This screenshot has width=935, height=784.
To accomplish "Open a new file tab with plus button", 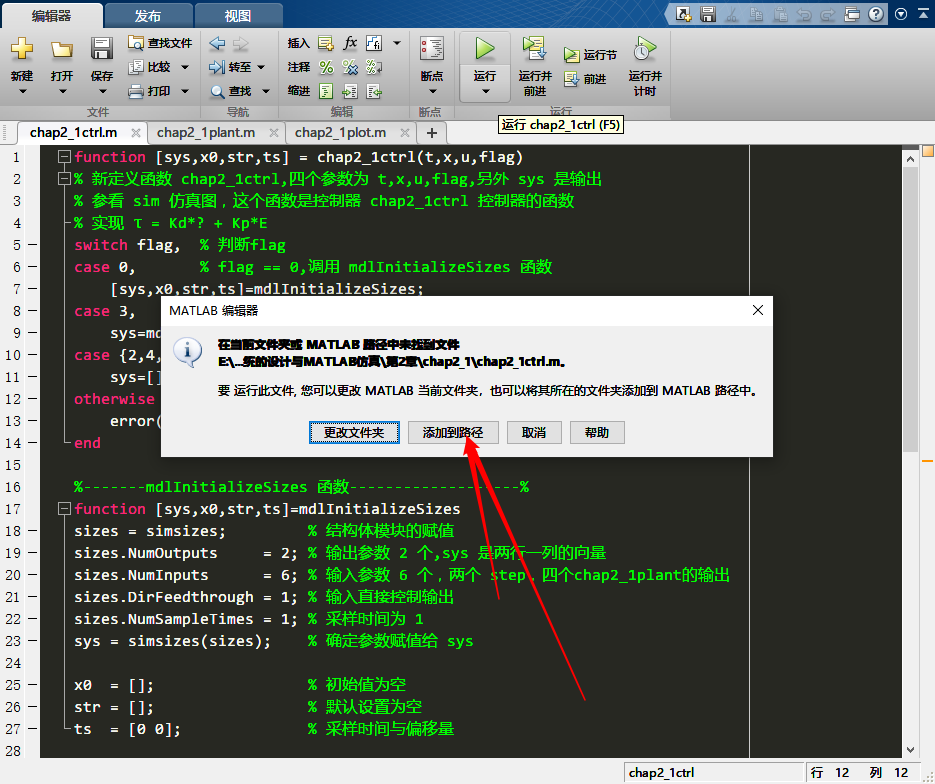I will (432, 133).
